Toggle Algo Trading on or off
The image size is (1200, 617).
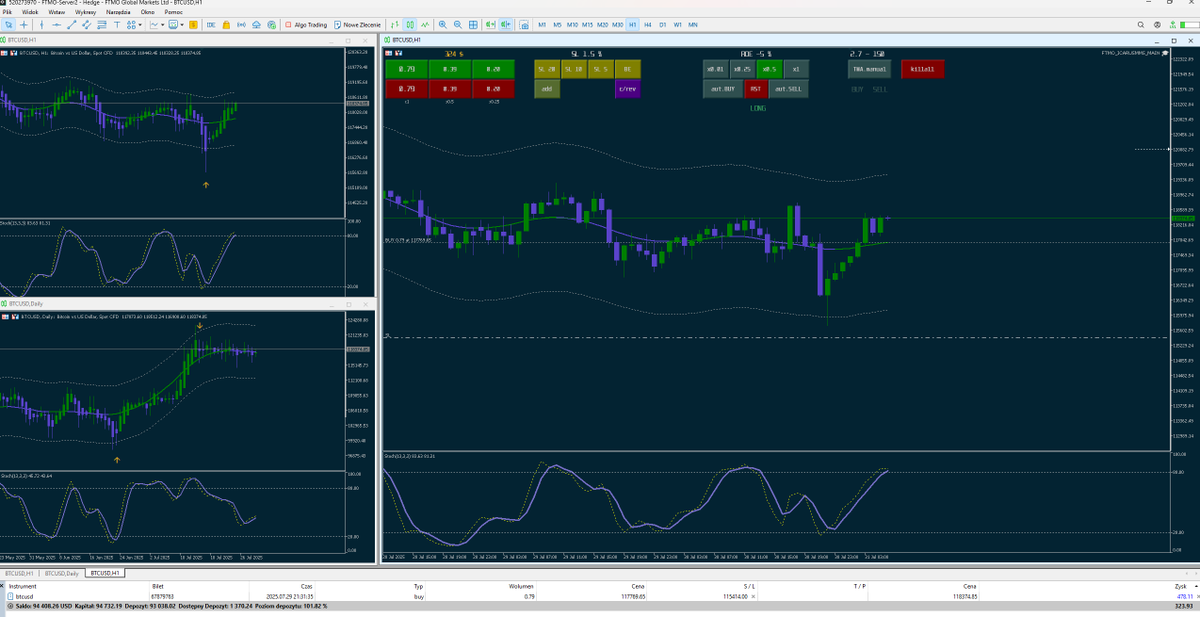(307, 24)
